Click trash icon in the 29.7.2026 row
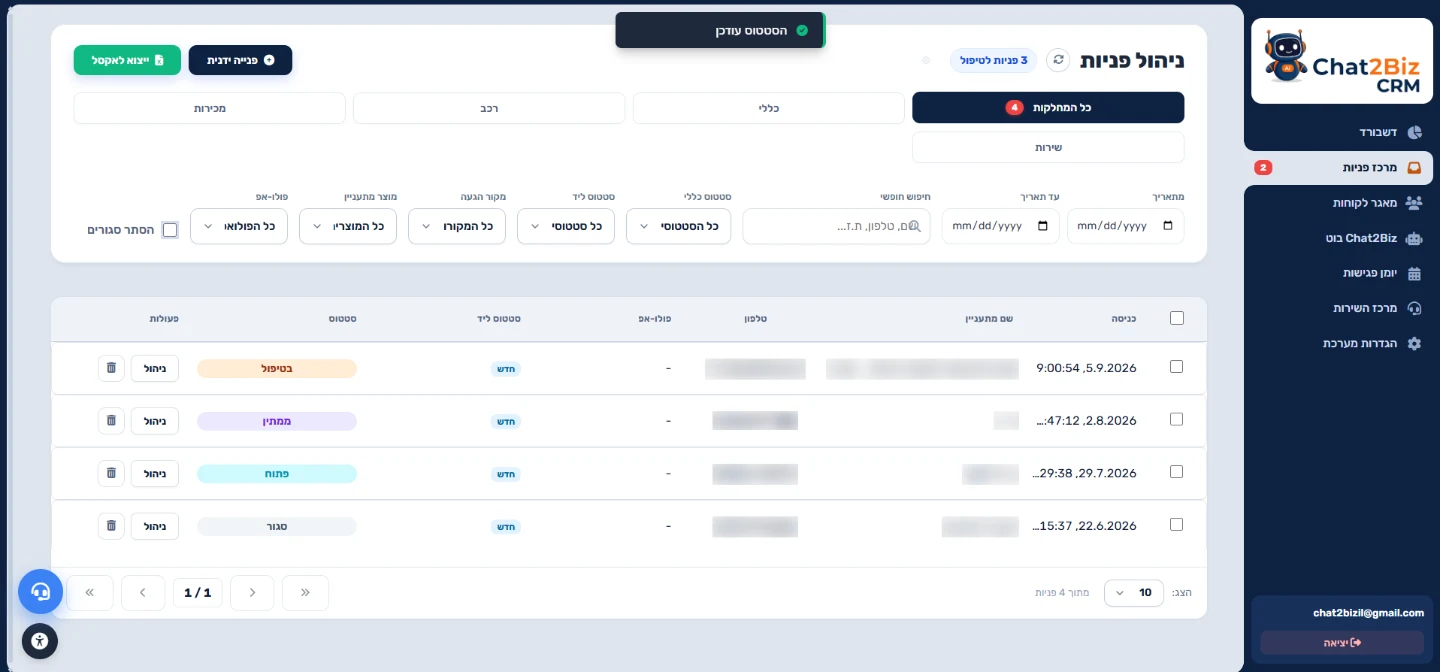 click(x=111, y=473)
